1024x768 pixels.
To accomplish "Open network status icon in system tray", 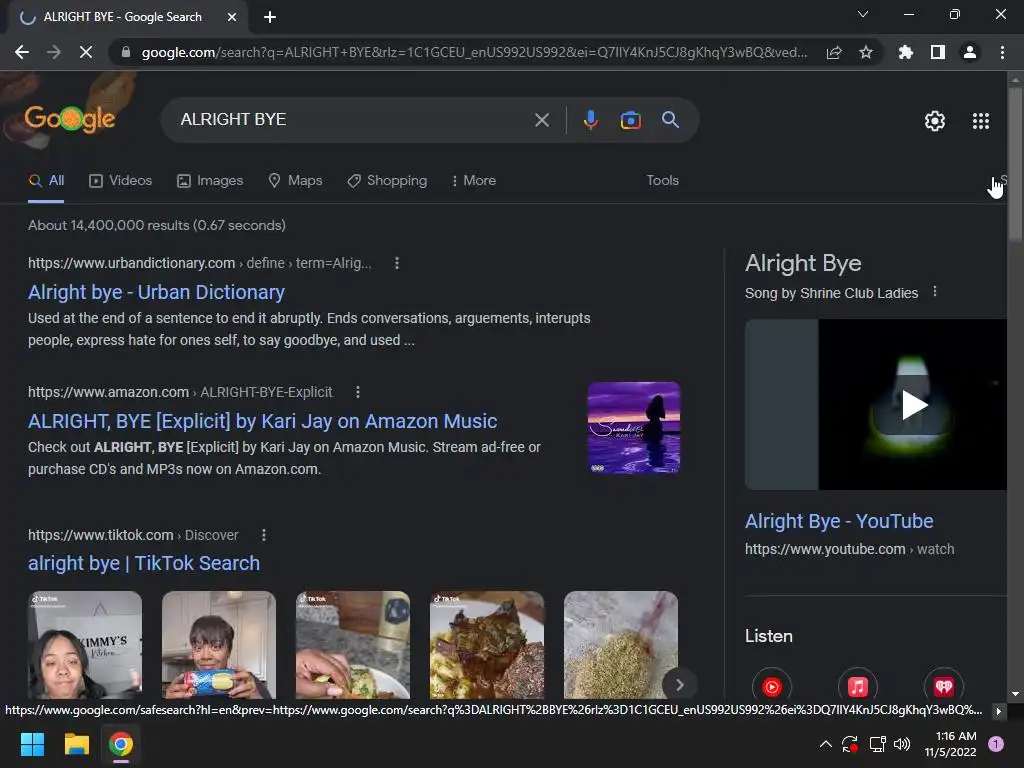I will [x=877, y=744].
